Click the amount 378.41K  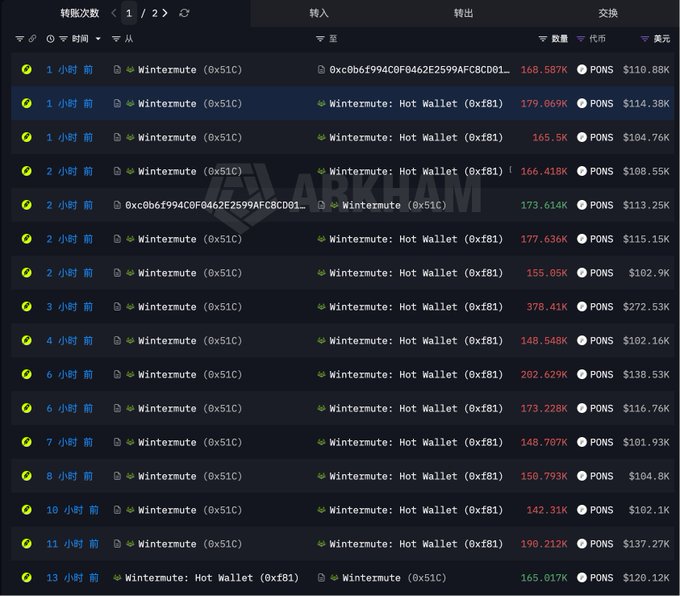547,307
